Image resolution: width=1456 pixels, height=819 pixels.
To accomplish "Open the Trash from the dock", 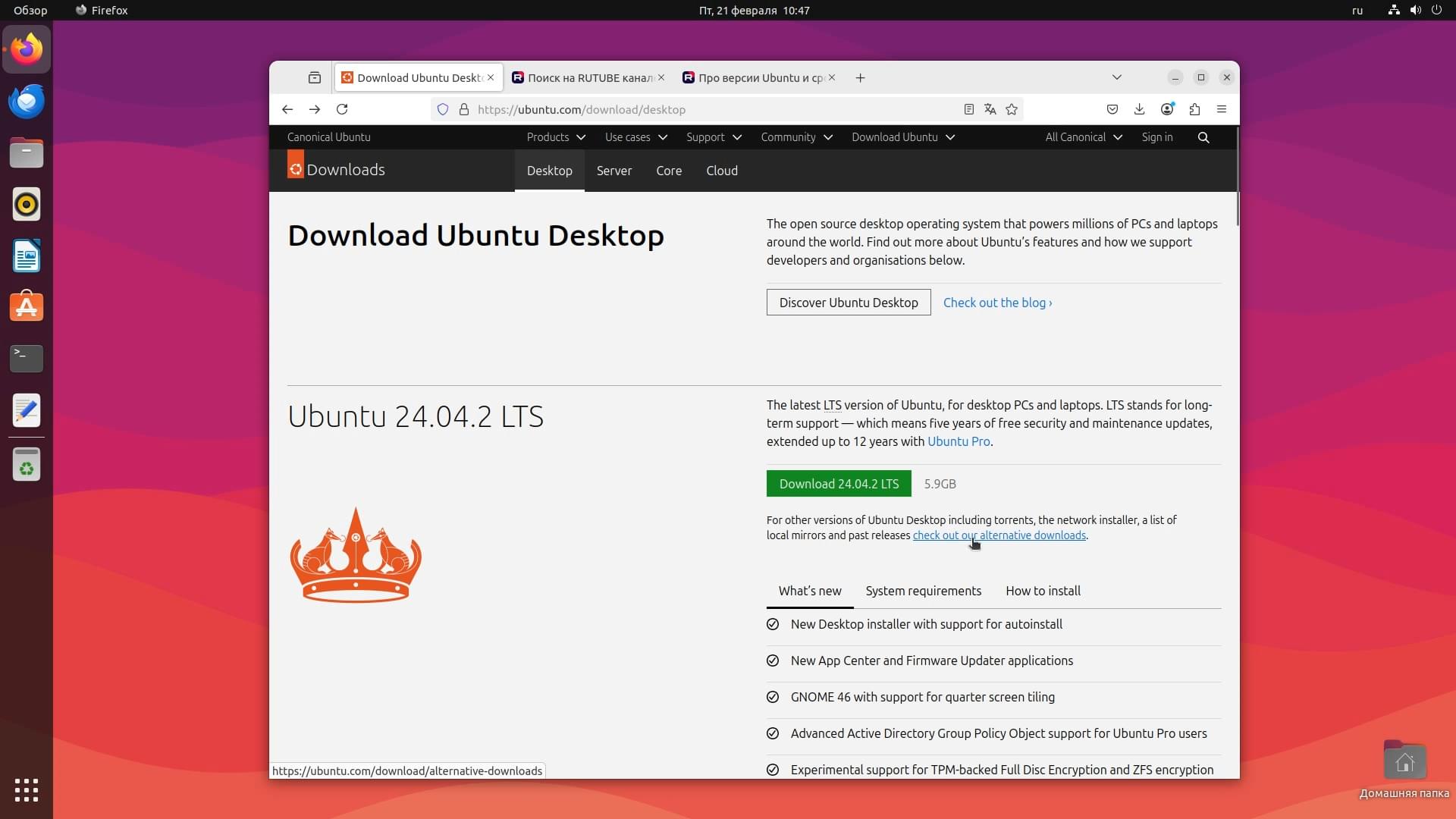I will [27, 464].
